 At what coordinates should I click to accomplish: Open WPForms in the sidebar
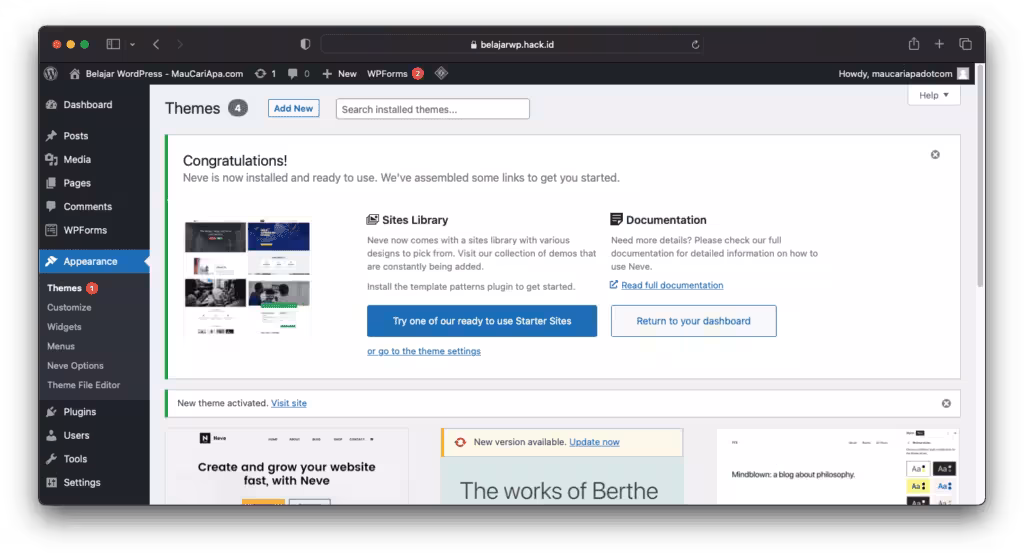pyautogui.click(x=94, y=230)
